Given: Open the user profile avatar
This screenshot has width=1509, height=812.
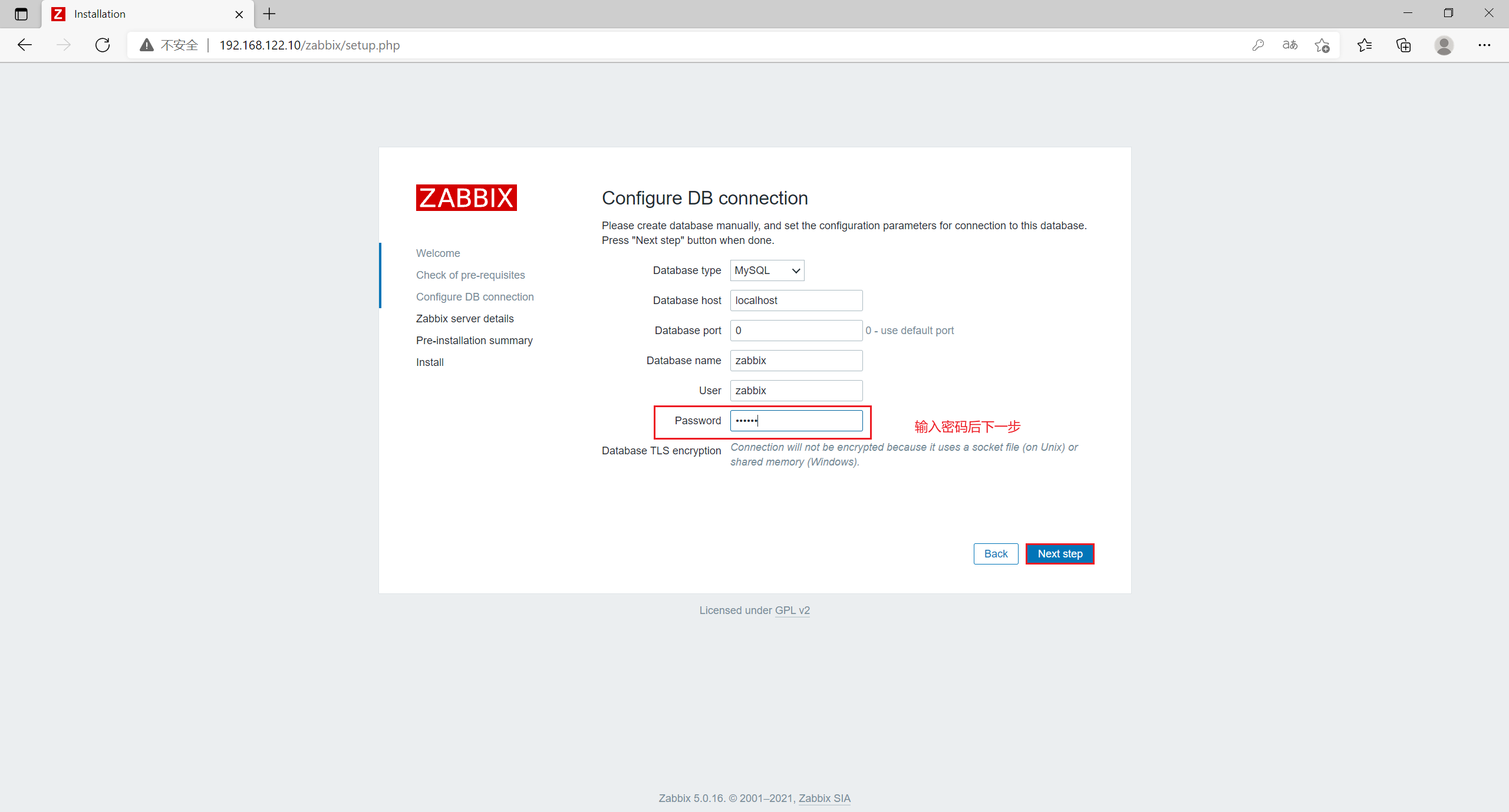Looking at the screenshot, I should [1444, 45].
